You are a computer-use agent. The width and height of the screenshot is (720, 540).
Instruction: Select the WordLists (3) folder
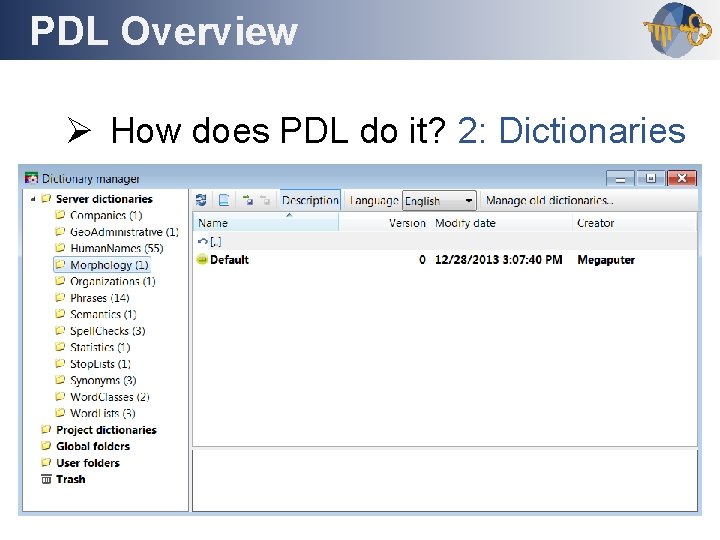click(103, 414)
